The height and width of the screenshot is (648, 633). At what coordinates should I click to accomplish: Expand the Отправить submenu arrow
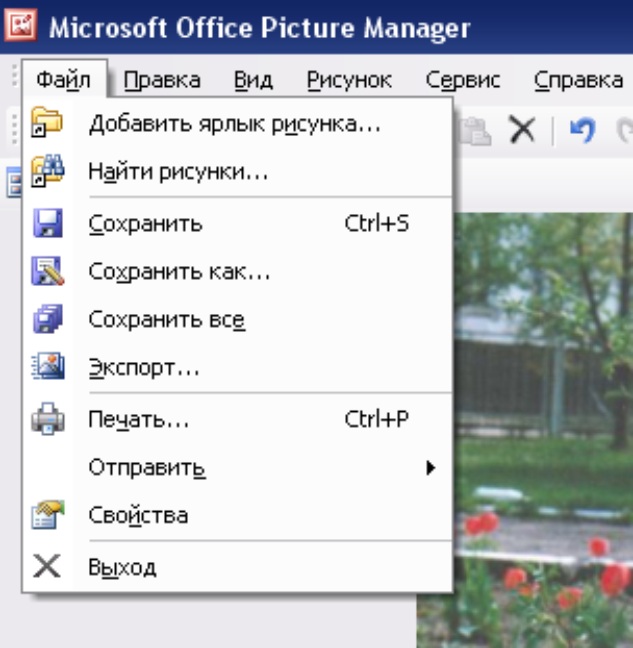tap(431, 468)
